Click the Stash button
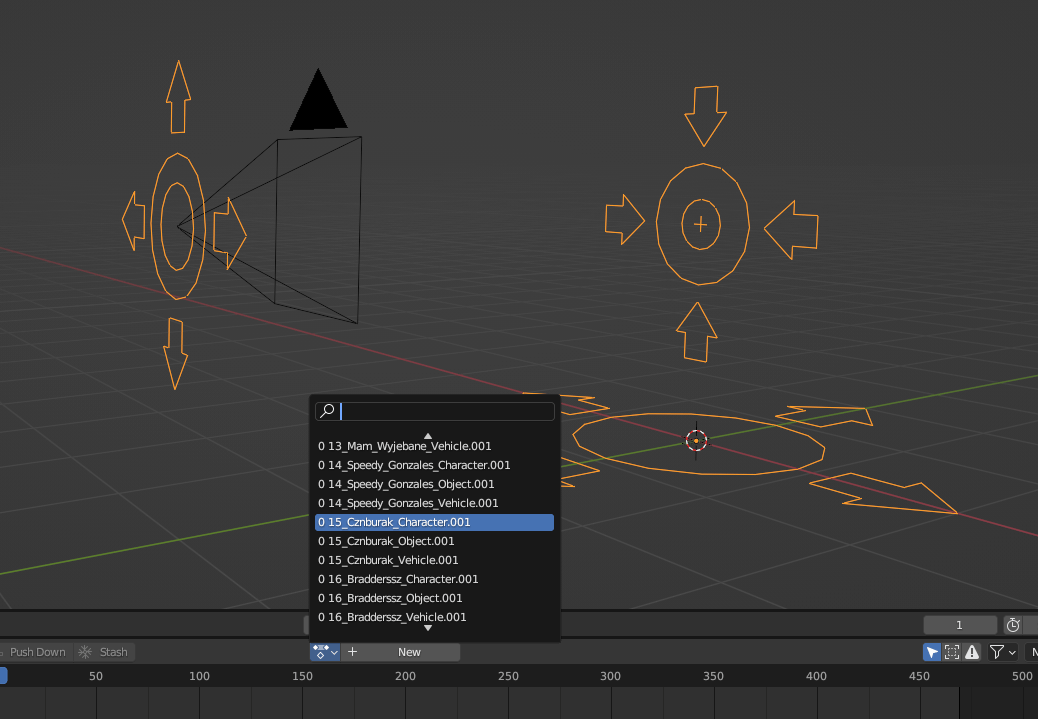Screen dimensions: 1038x719 (x=104, y=652)
